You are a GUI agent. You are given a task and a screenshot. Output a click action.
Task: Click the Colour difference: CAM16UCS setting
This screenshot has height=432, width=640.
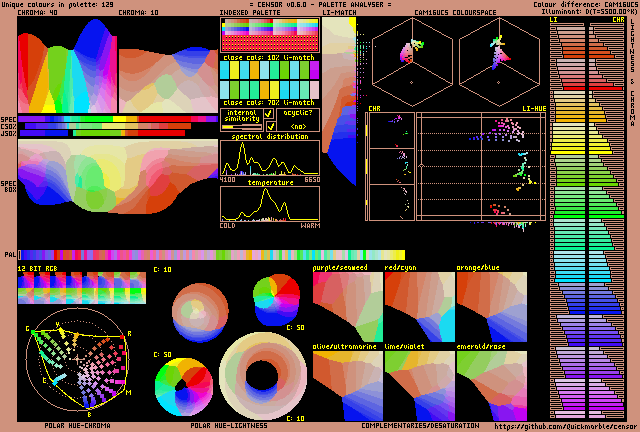point(586,4)
